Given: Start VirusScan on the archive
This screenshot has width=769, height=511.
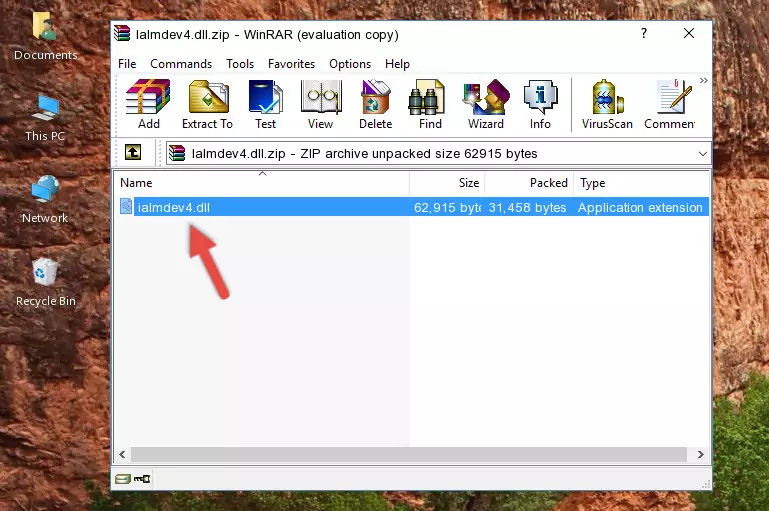Looking at the screenshot, I should point(607,104).
